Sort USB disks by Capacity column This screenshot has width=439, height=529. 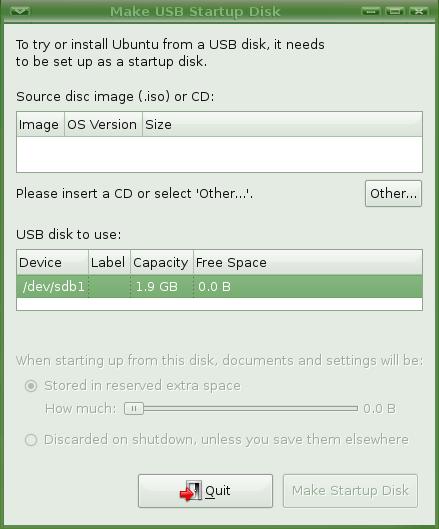pyautogui.click(x=162, y=262)
